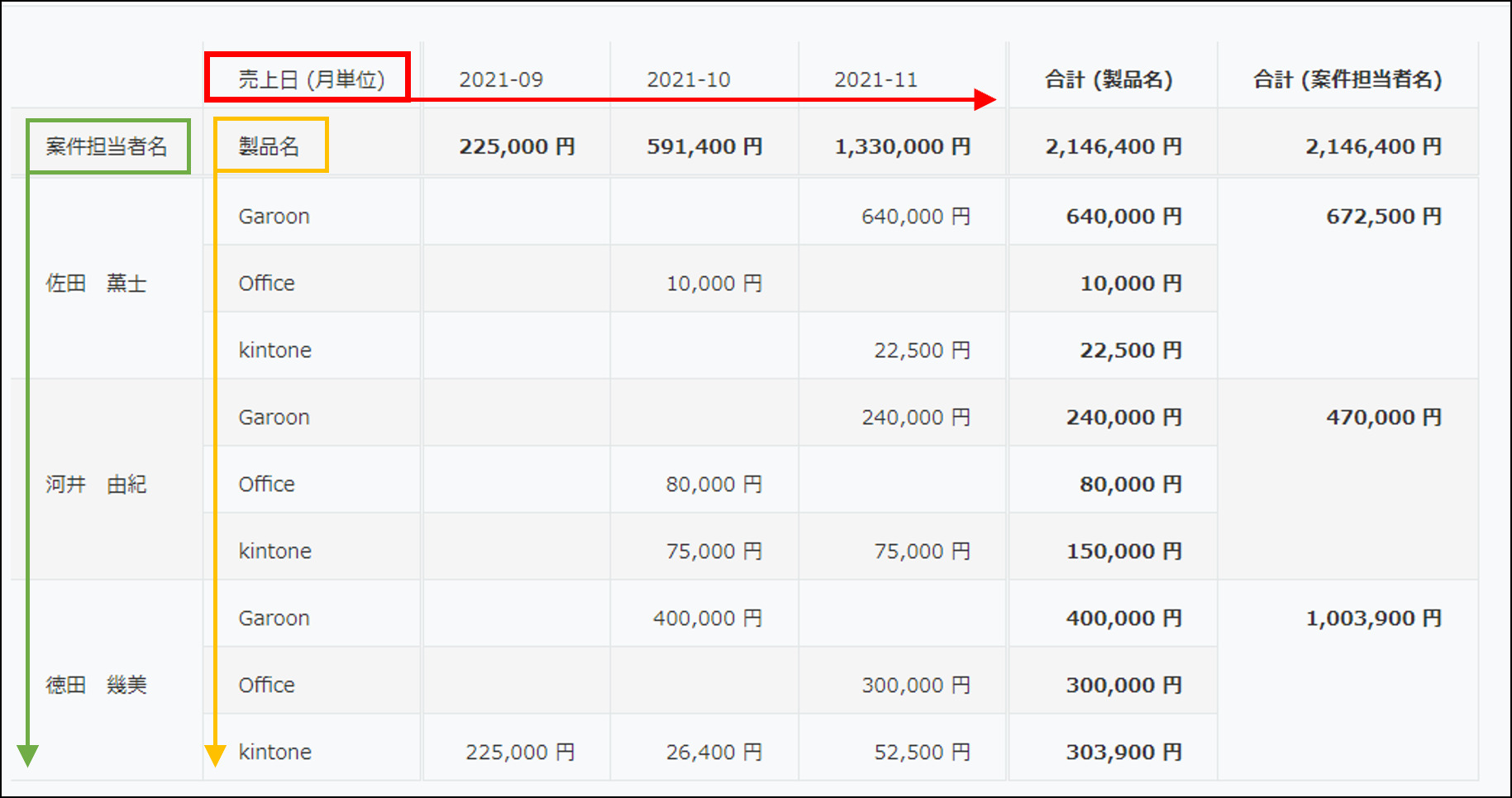The height and width of the screenshot is (798, 1512).
Task: Select the 河井 由紀 row label
Action: [x=96, y=484]
